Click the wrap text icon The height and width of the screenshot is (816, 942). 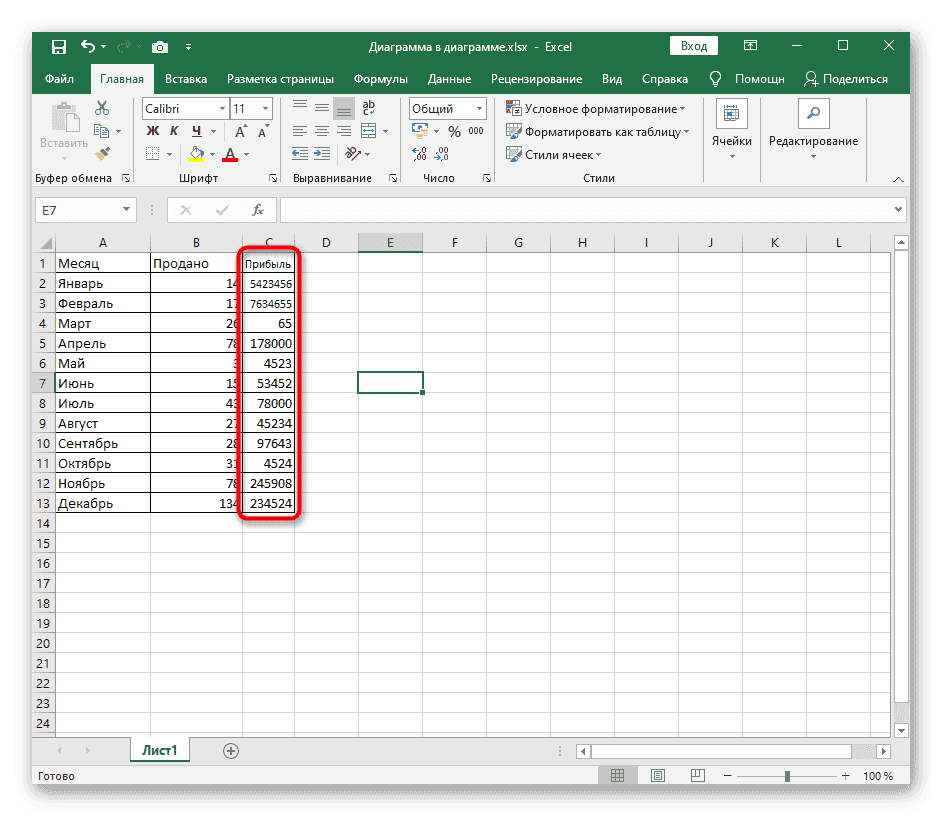[x=368, y=108]
